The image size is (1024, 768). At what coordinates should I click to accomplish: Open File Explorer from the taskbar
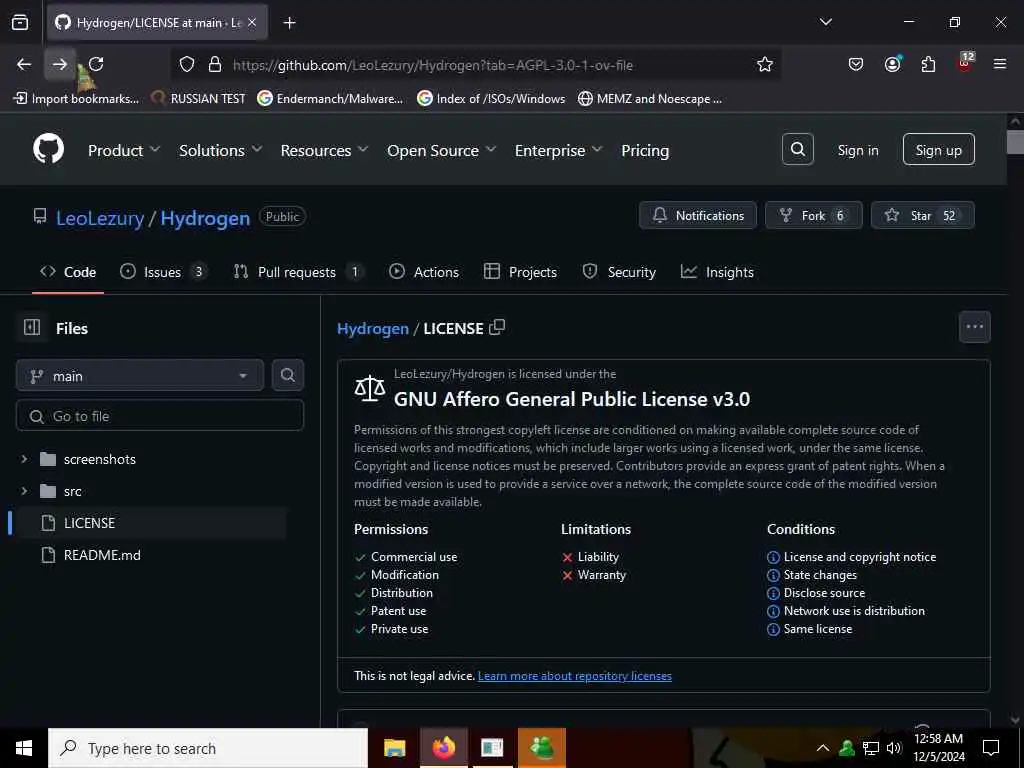(394, 748)
